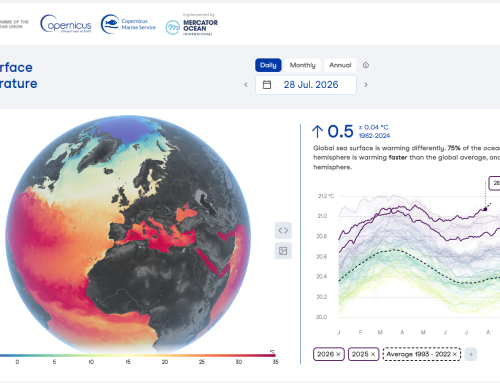This screenshot has height=383, width=500.
Task: Click the highlighted data point on chart
Action: coord(485,209)
